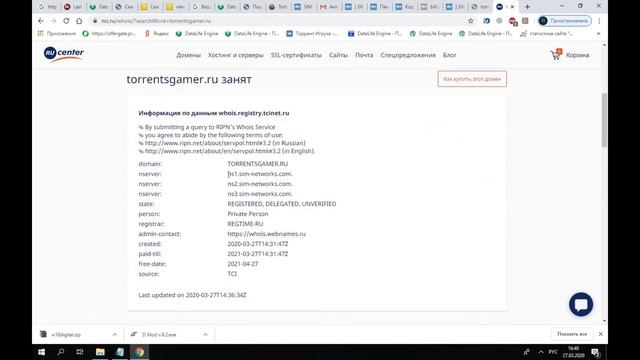This screenshot has height=360, width=640.
Task: Open the offergate bookmark
Action: [109, 33]
